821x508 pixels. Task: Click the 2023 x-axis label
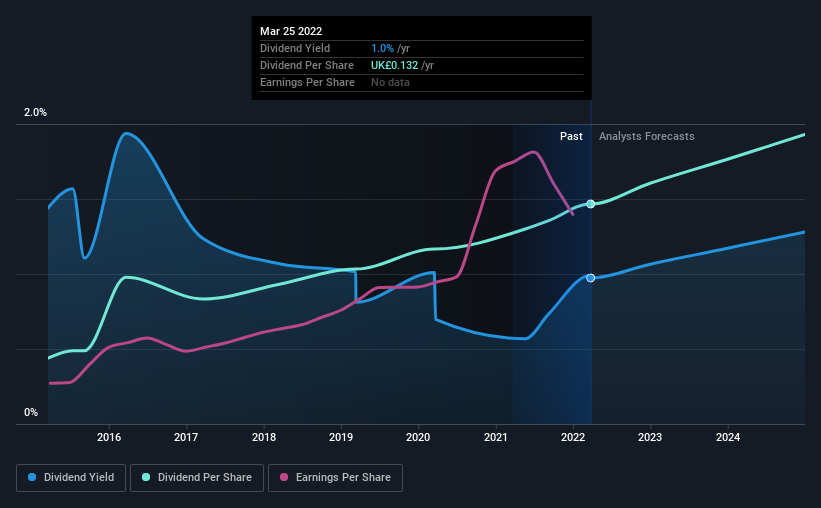[650, 437]
